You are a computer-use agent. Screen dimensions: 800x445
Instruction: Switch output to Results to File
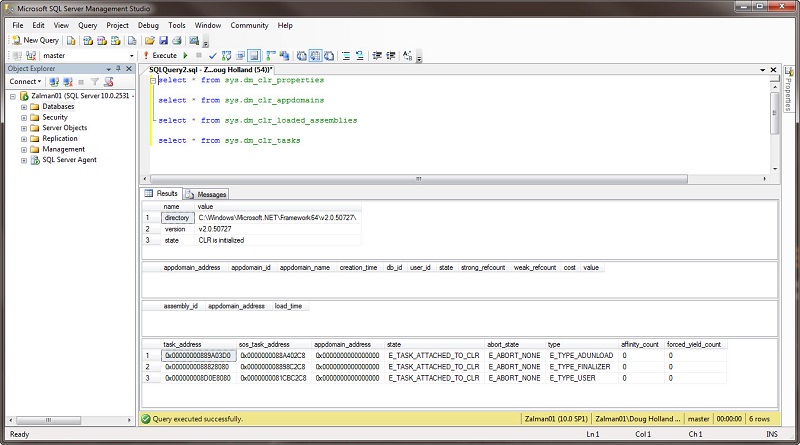click(x=330, y=56)
